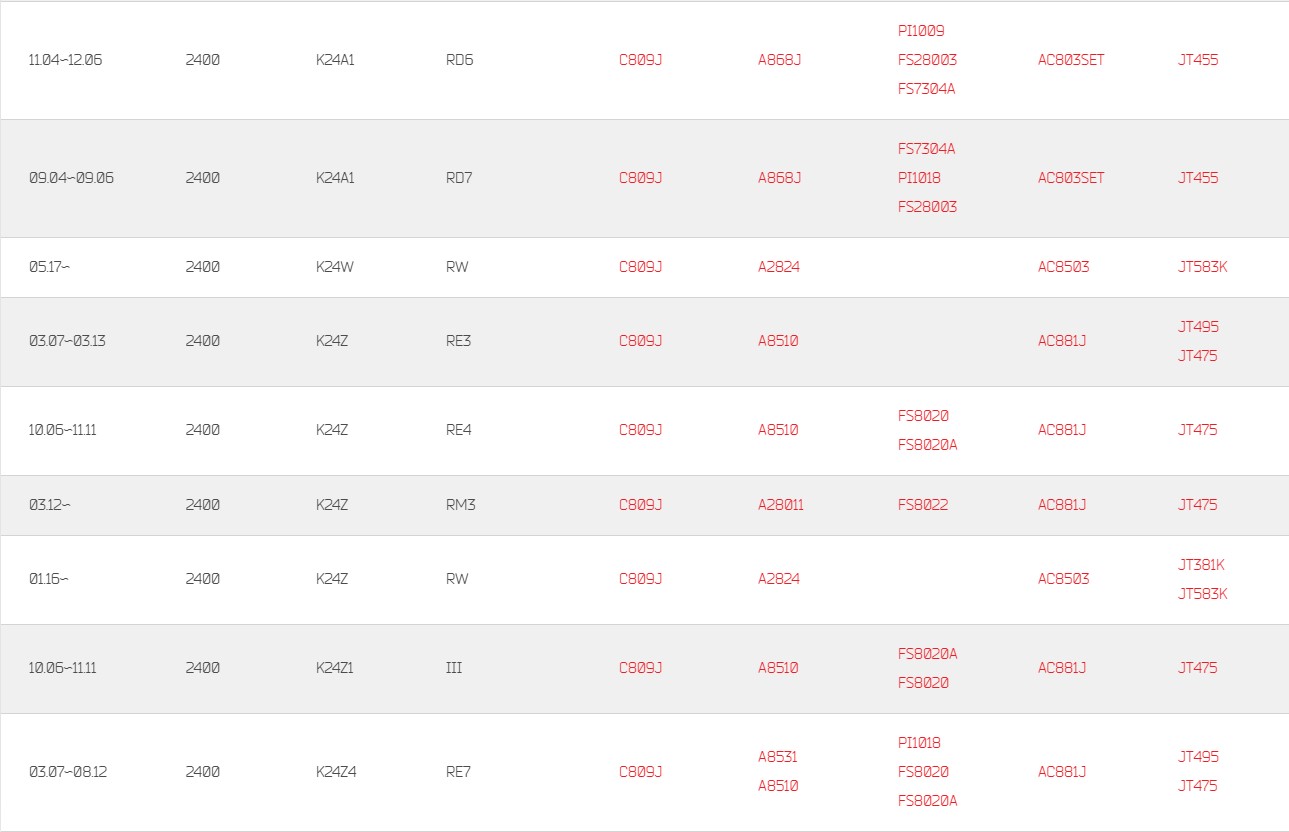The width and height of the screenshot is (1289, 832).
Task: Click the K24Z4 engine code cell
Action: [x=336, y=772]
